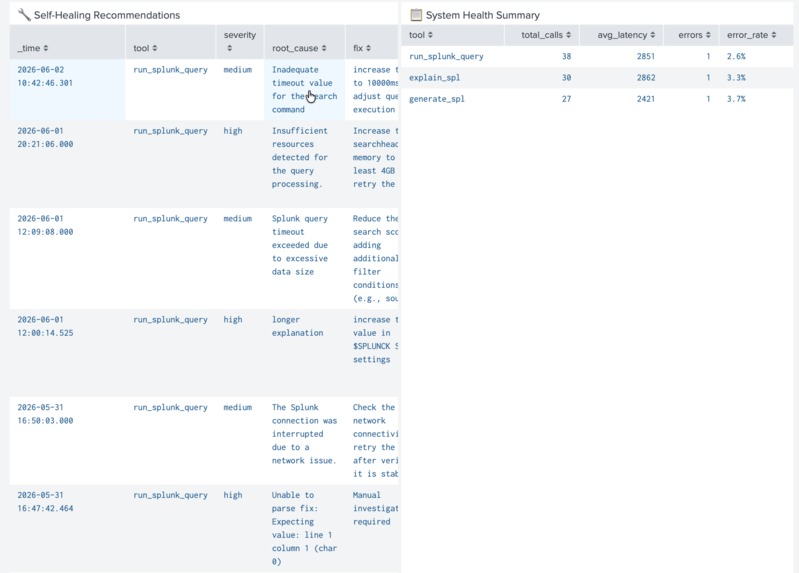
Task: Click errors value for explain_spl row
Action: pos(708,77)
